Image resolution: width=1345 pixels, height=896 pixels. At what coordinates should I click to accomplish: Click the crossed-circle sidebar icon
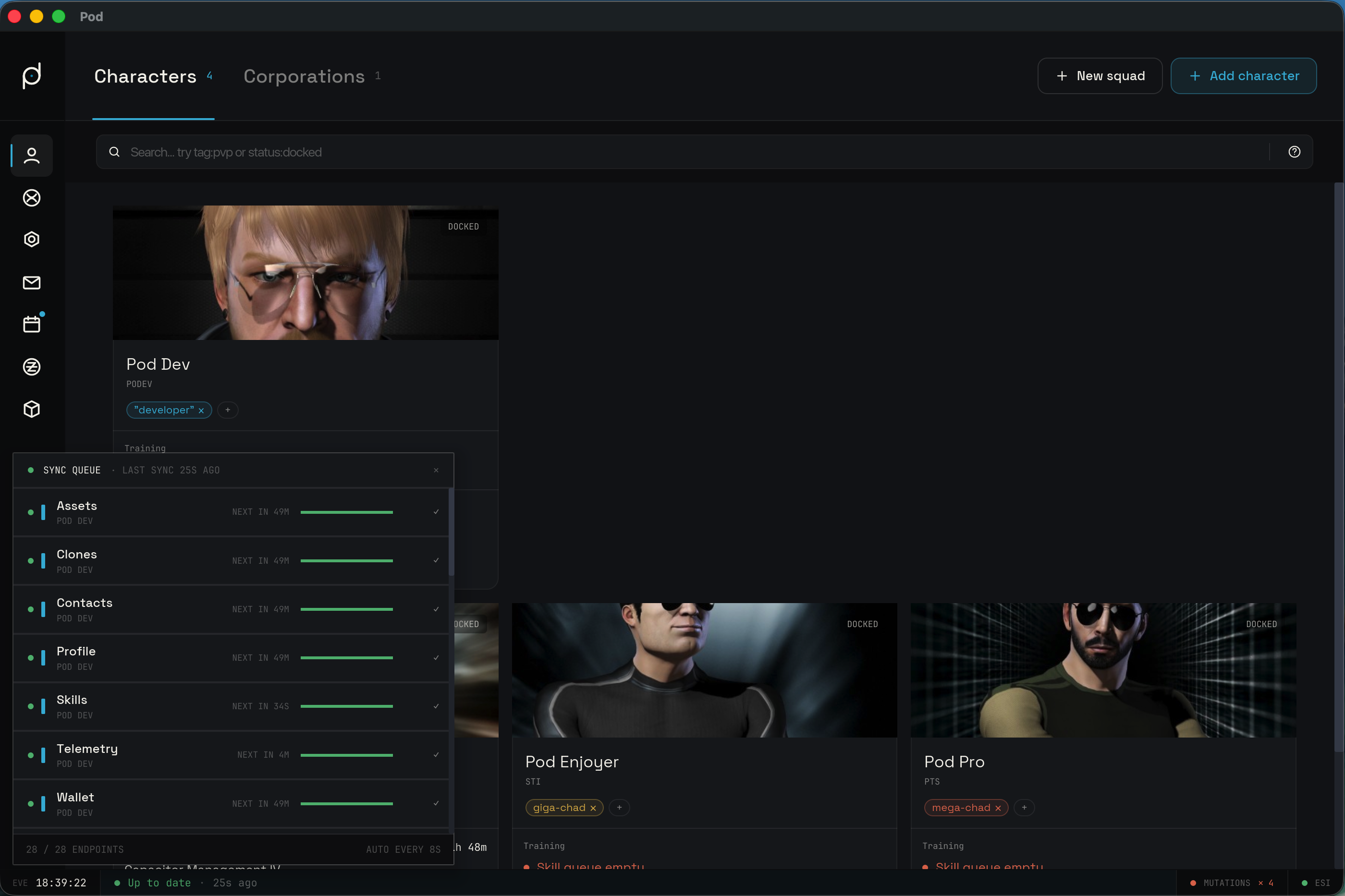coord(31,198)
